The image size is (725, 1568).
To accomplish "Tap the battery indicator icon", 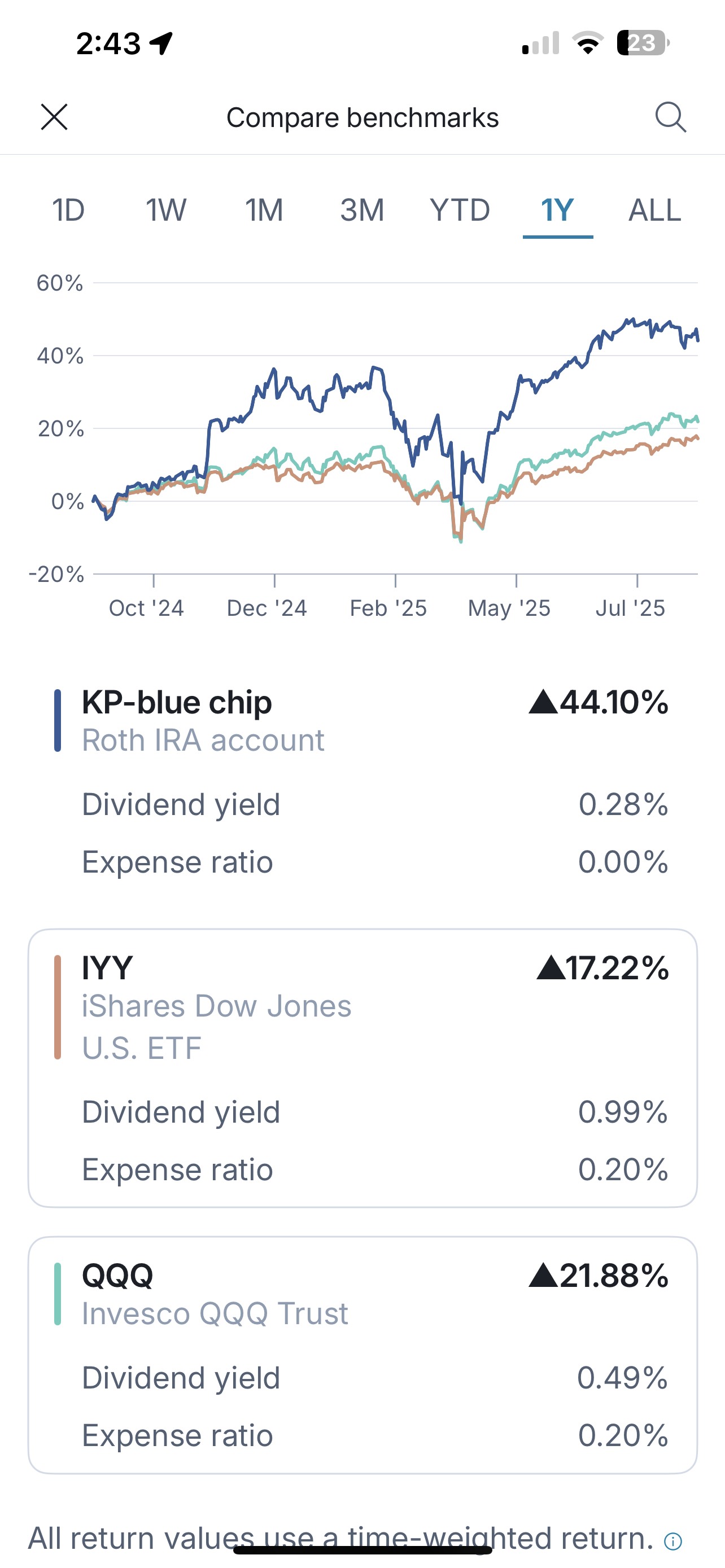I will [642, 43].
